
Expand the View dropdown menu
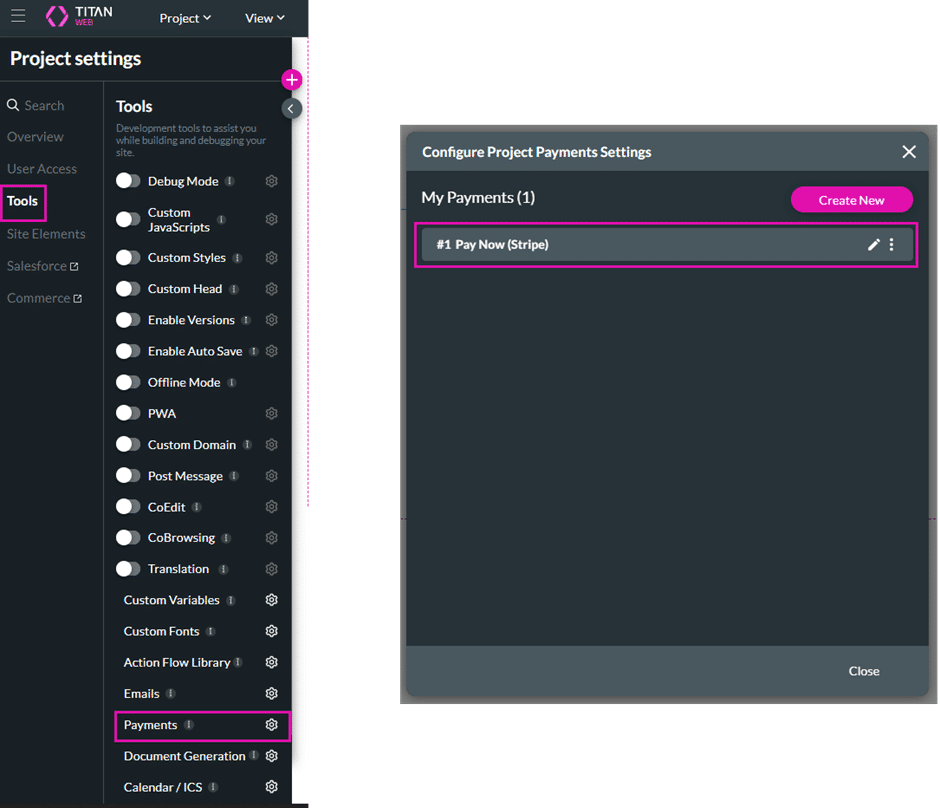click(x=265, y=18)
